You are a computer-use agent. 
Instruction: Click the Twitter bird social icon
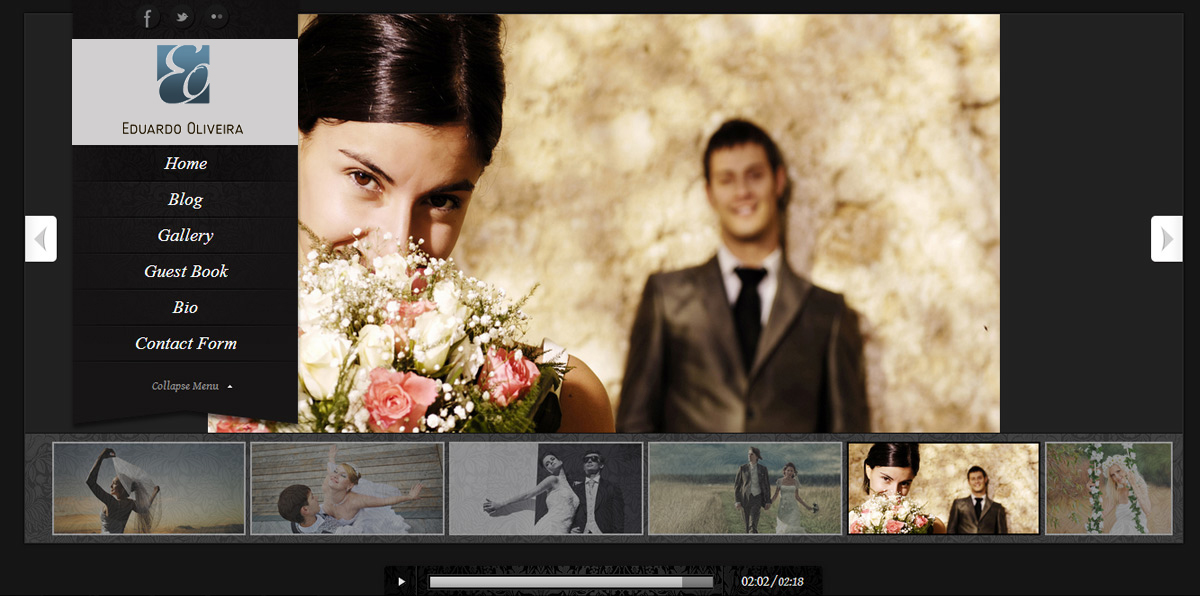click(x=182, y=16)
